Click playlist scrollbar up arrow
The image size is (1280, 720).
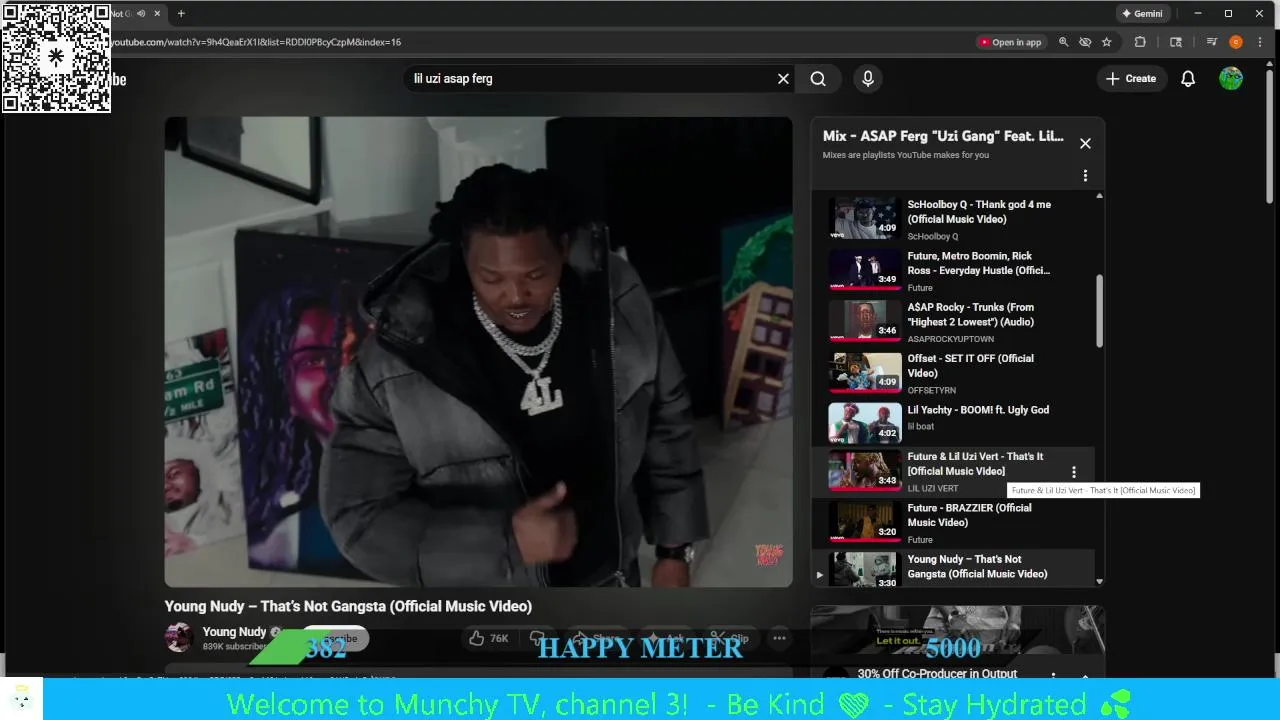(1100, 196)
